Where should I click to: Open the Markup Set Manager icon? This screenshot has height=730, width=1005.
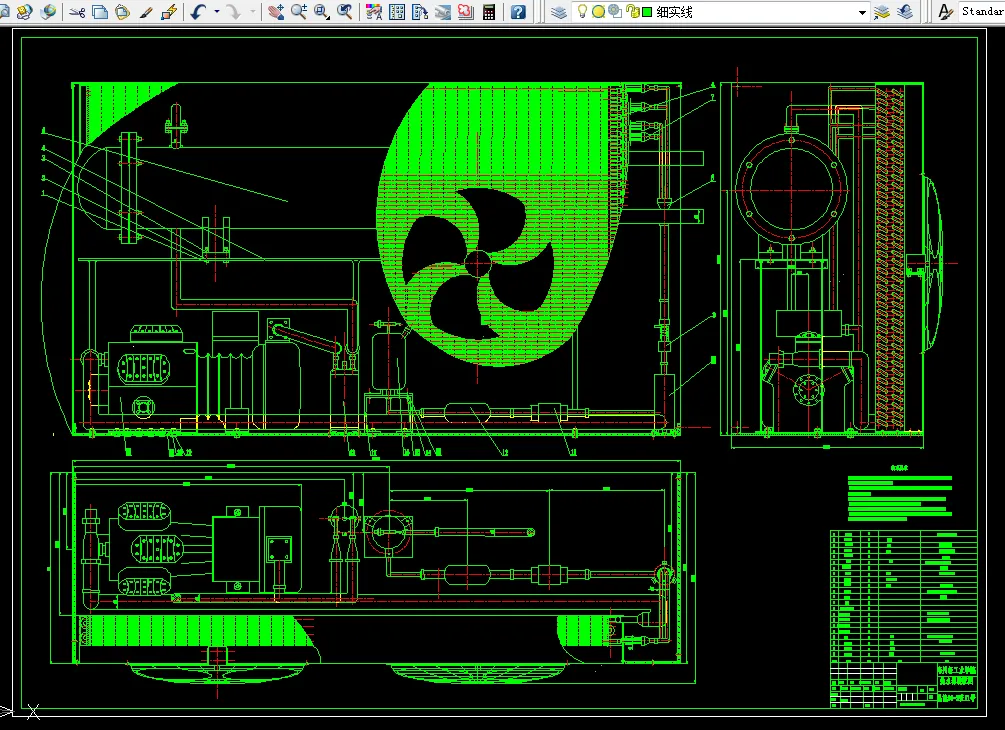pos(466,12)
